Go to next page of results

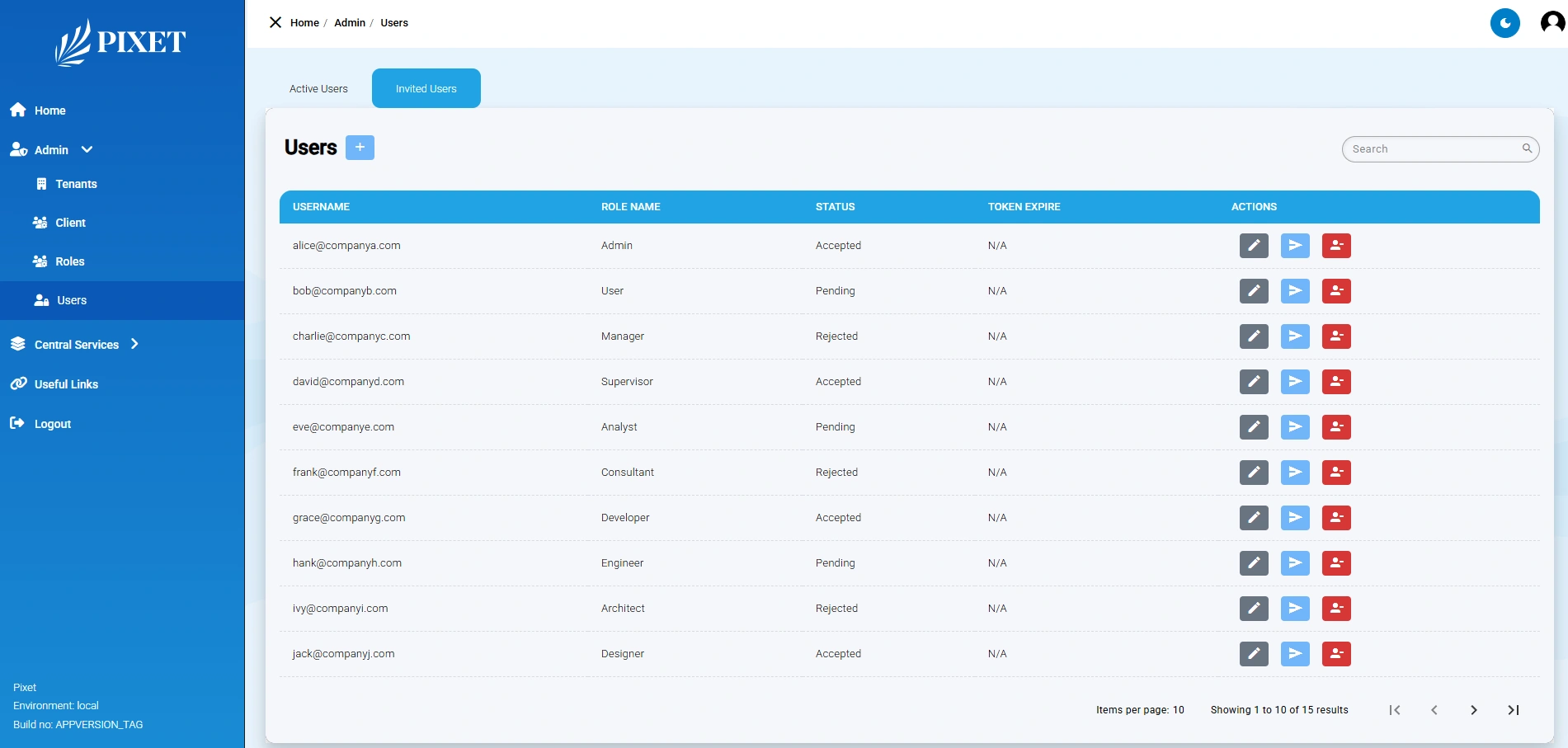[1473, 710]
